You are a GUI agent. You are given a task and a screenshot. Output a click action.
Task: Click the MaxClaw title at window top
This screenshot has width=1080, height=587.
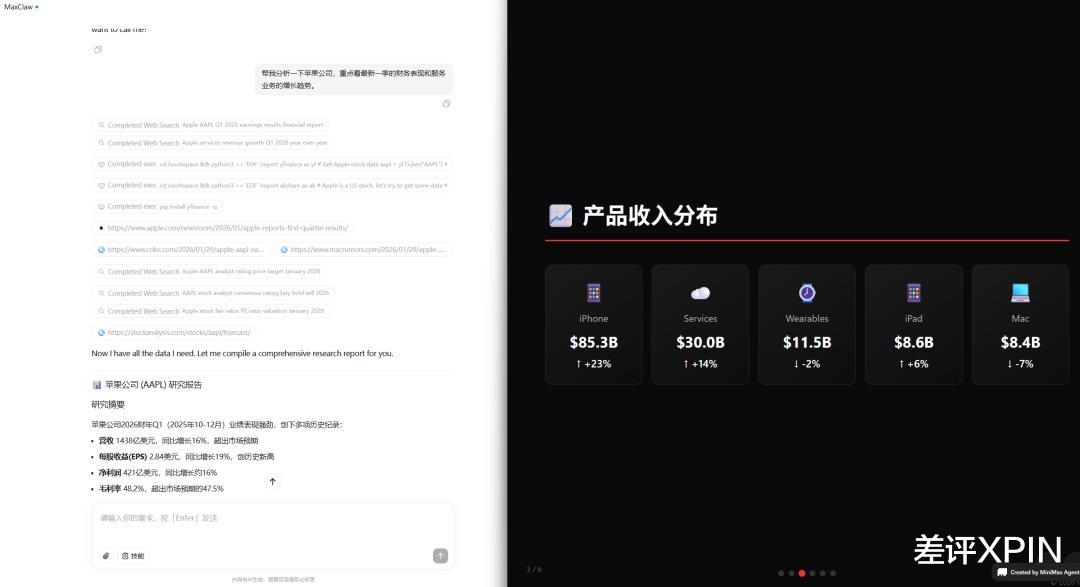[19, 7]
